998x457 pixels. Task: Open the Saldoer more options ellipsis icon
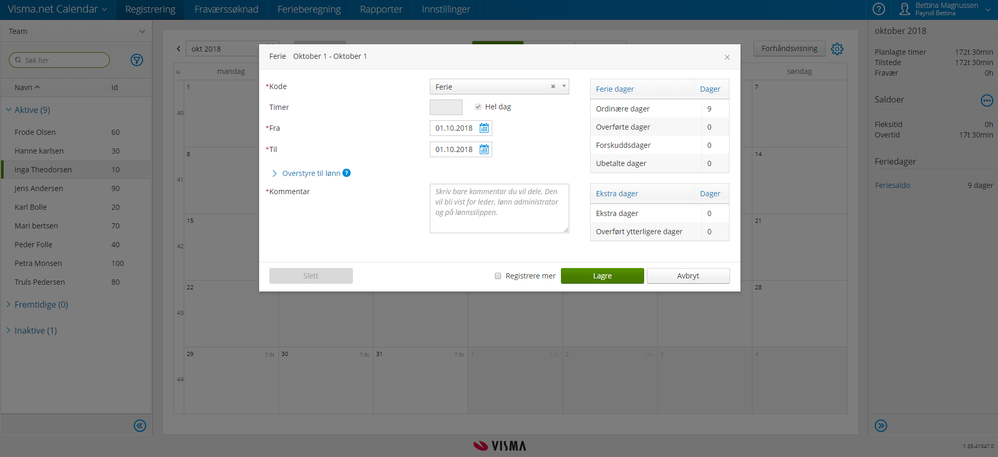click(x=987, y=100)
